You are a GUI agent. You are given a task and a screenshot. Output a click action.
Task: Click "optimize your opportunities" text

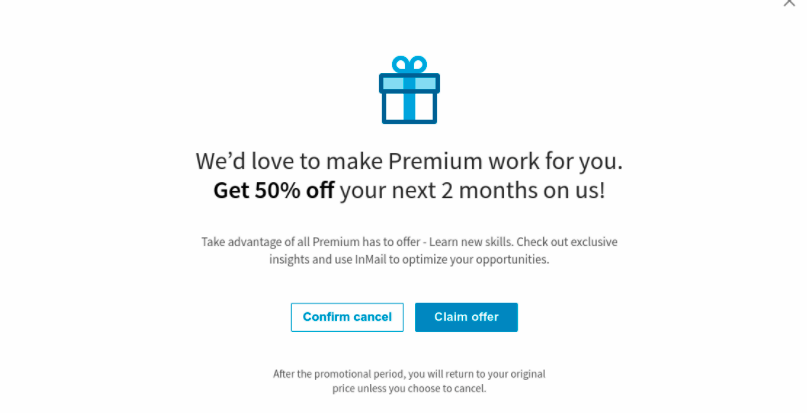(476, 260)
